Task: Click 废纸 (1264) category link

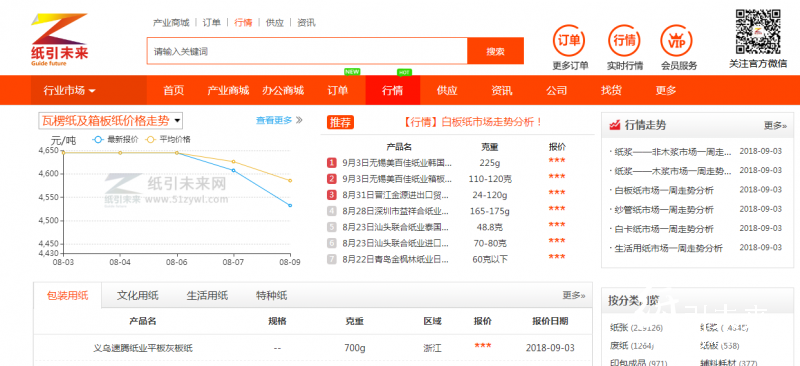Action: pyautogui.click(x=632, y=346)
